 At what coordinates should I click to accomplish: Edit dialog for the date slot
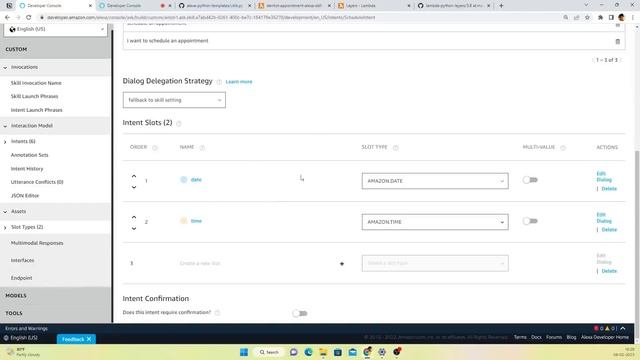[604, 177]
